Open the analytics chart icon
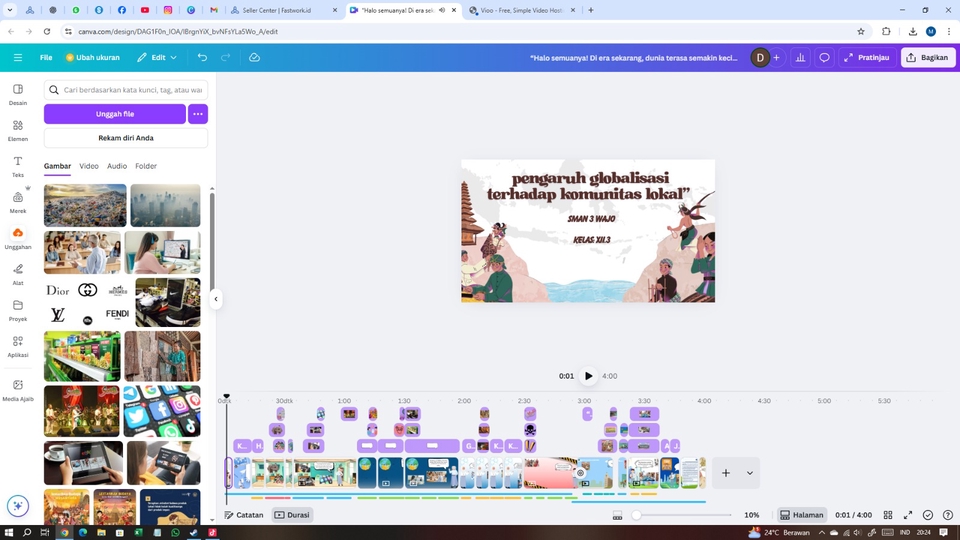Screen dimensions: 960x540 (800, 58)
